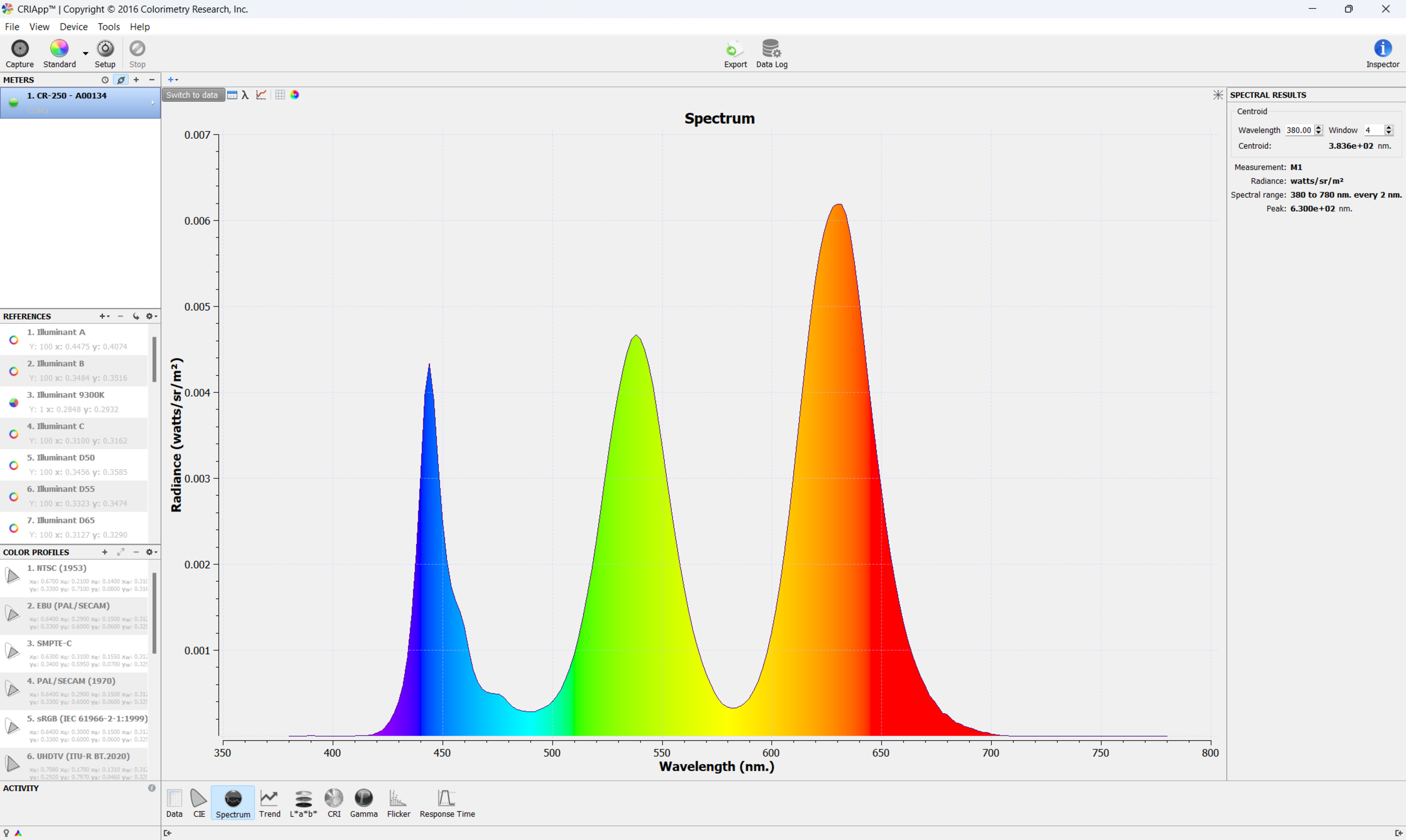The width and height of the screenshot is (1406, 840).
Task: Click the Switch to data button
Action: pyautogui.click(x=192, y=95)
